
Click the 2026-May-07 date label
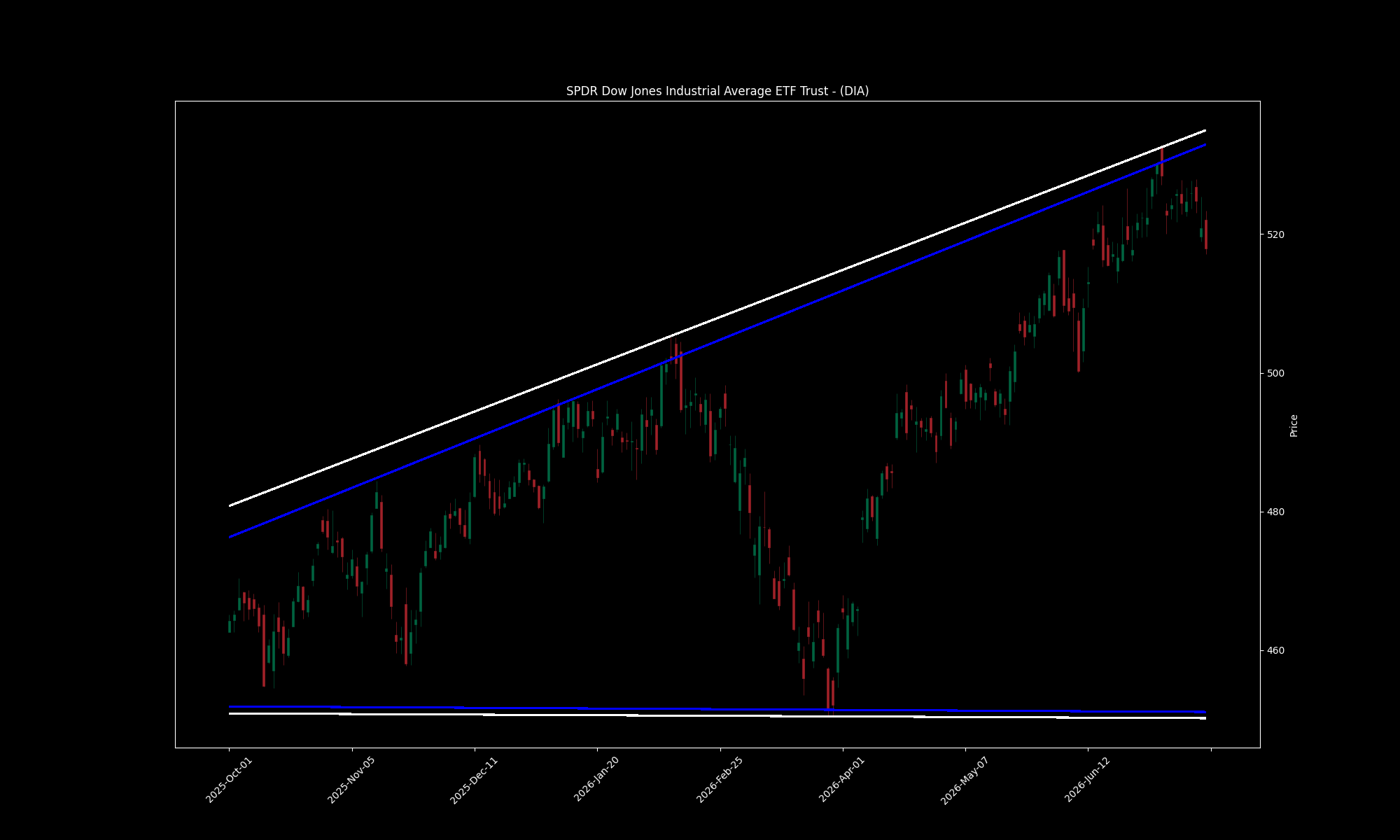(965, 780)
